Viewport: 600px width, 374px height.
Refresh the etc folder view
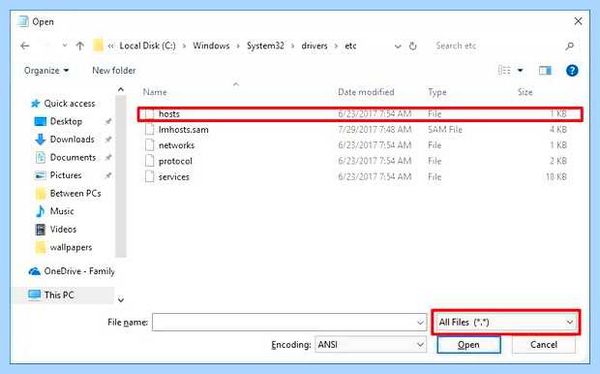(x=412, y=46)
